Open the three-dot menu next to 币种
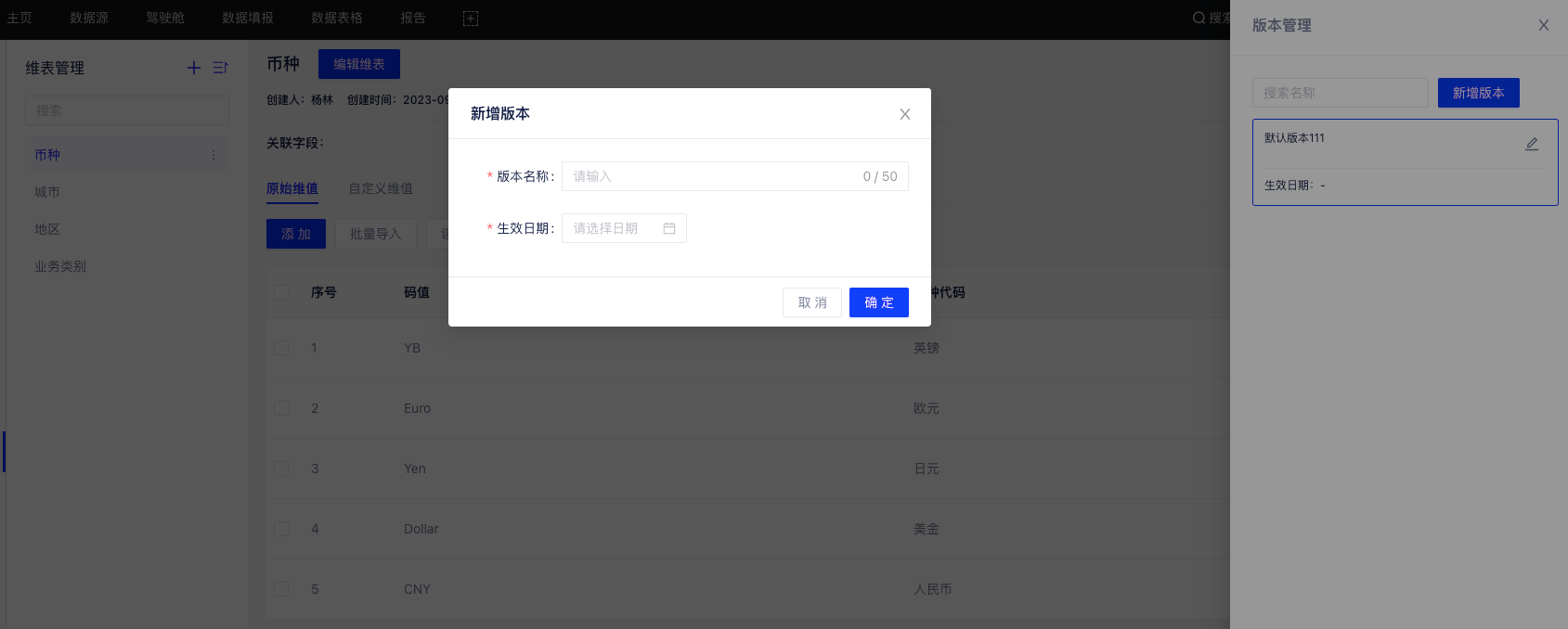 tap(214, 155)
